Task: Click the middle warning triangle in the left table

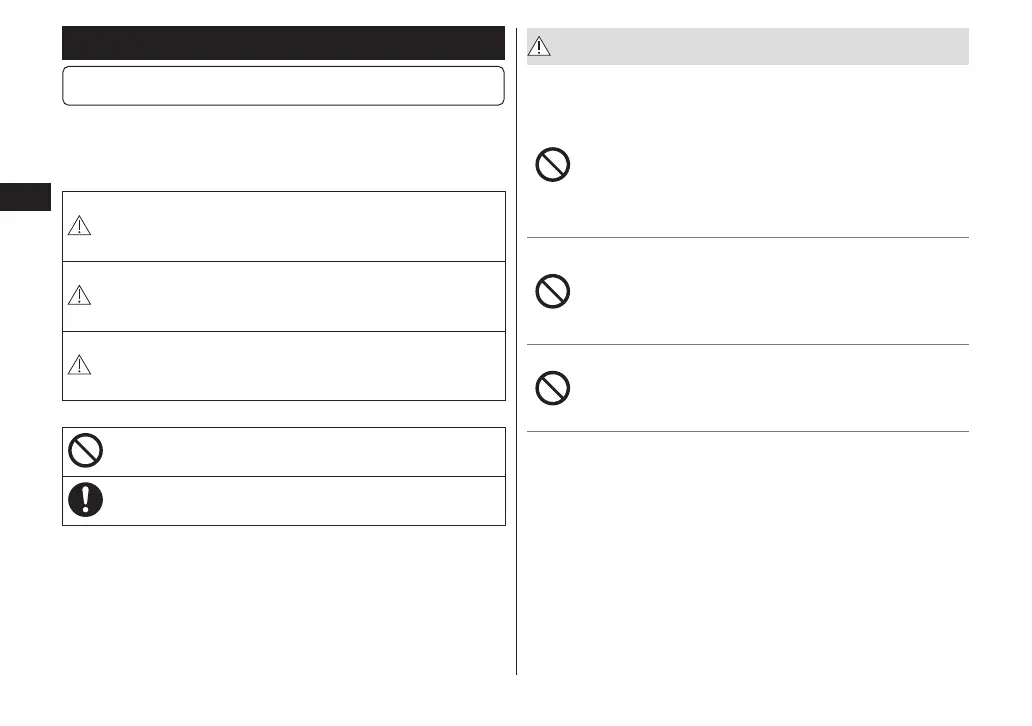Action: point(79,296)
